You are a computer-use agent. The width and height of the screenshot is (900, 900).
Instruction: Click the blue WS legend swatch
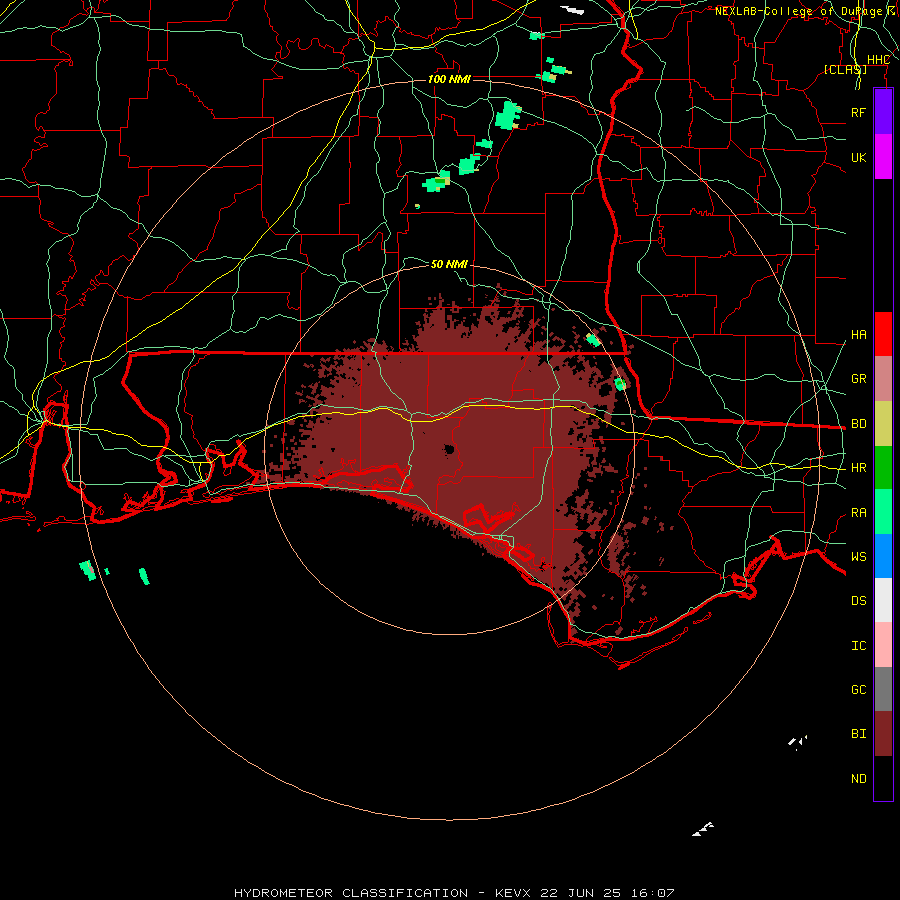[883, 556]
